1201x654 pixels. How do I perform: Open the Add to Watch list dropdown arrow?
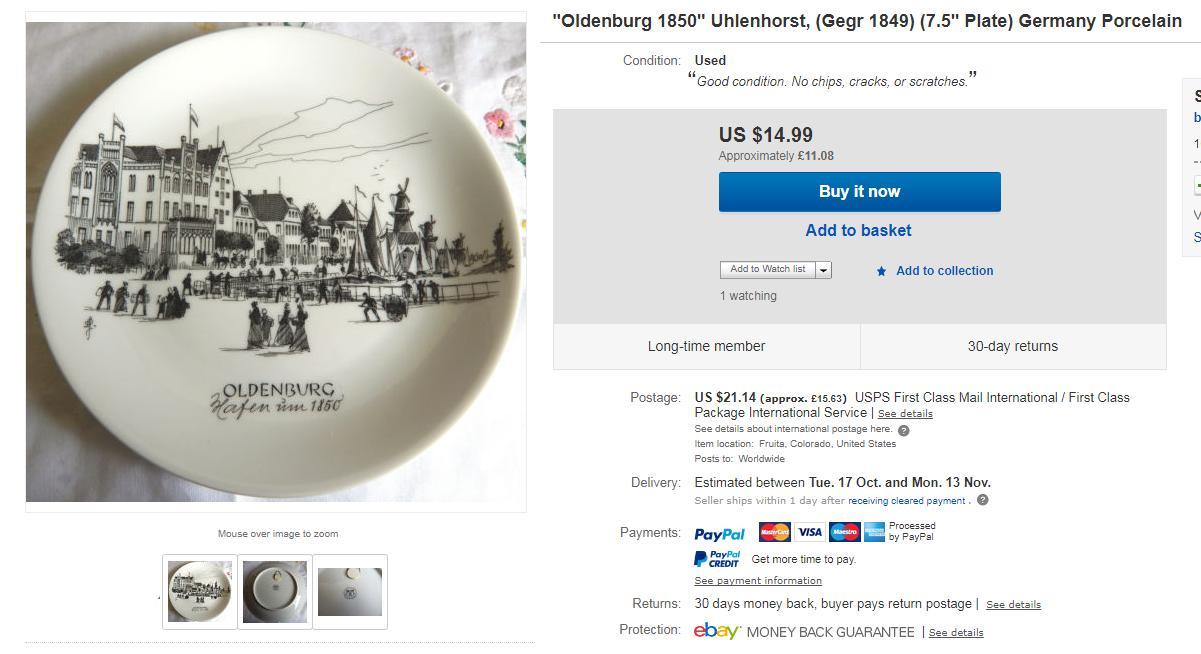[x=823, y=270]
